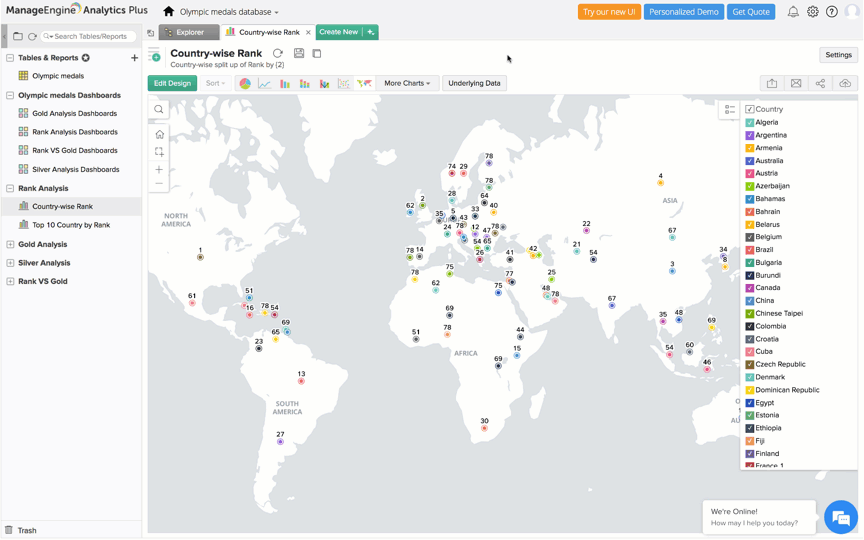This screenshot has height=540, width=864.
Task: Select the map chart icon
Action: [364, 83]
